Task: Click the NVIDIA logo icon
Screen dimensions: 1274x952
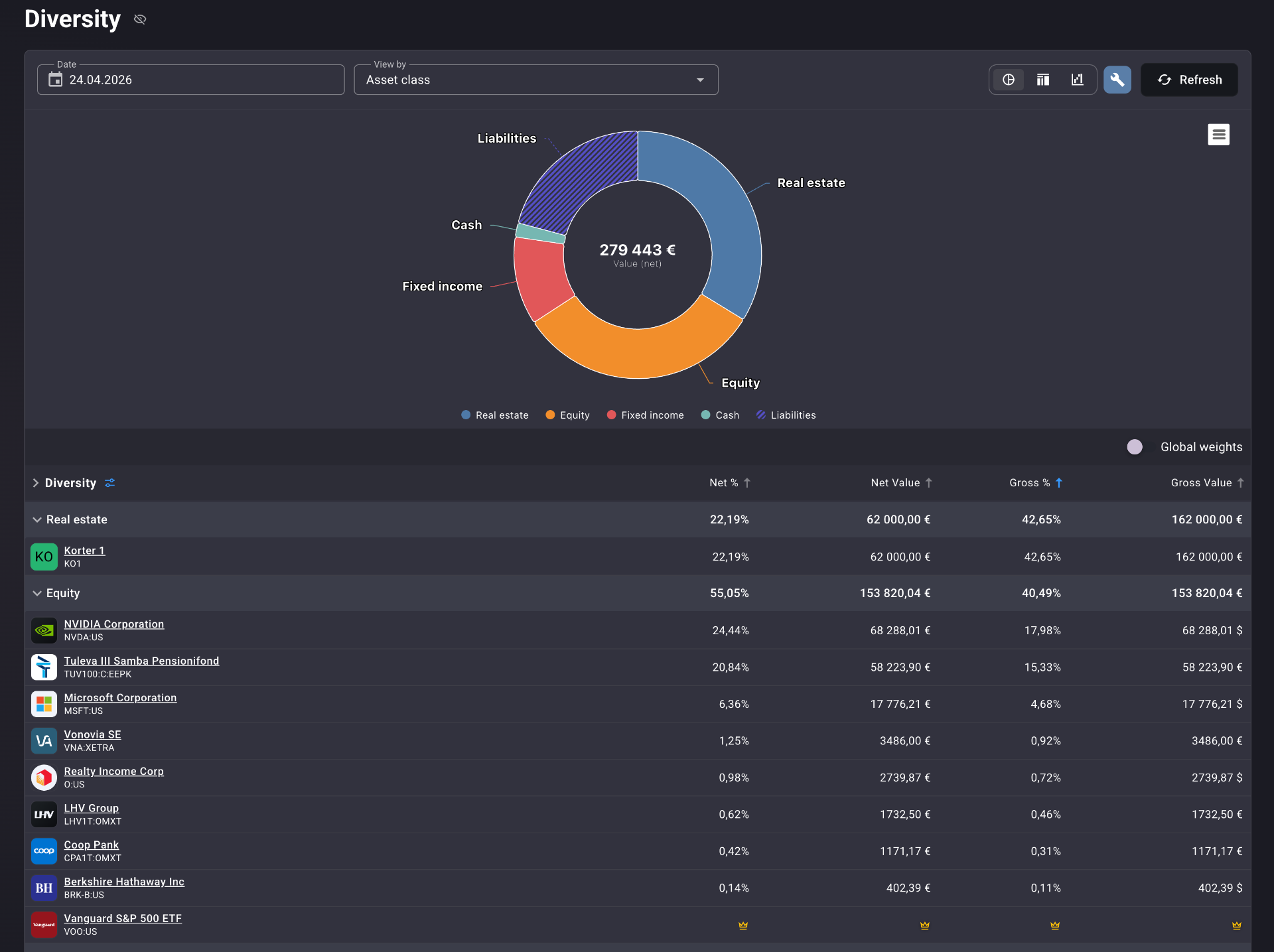Action: (x=44, y=630)
